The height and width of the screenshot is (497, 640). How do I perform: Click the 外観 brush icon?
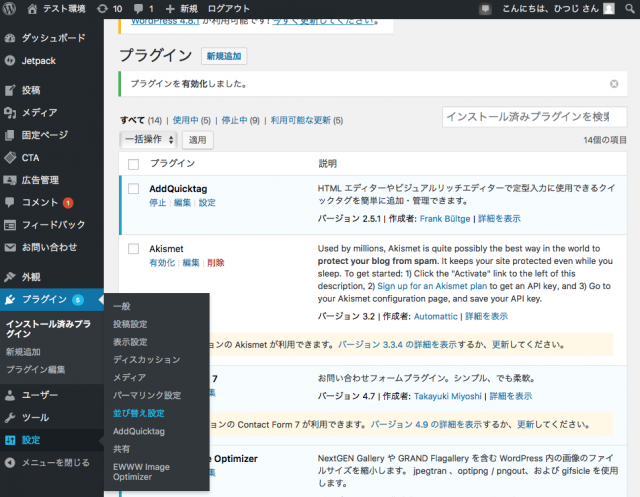[10, 277]
